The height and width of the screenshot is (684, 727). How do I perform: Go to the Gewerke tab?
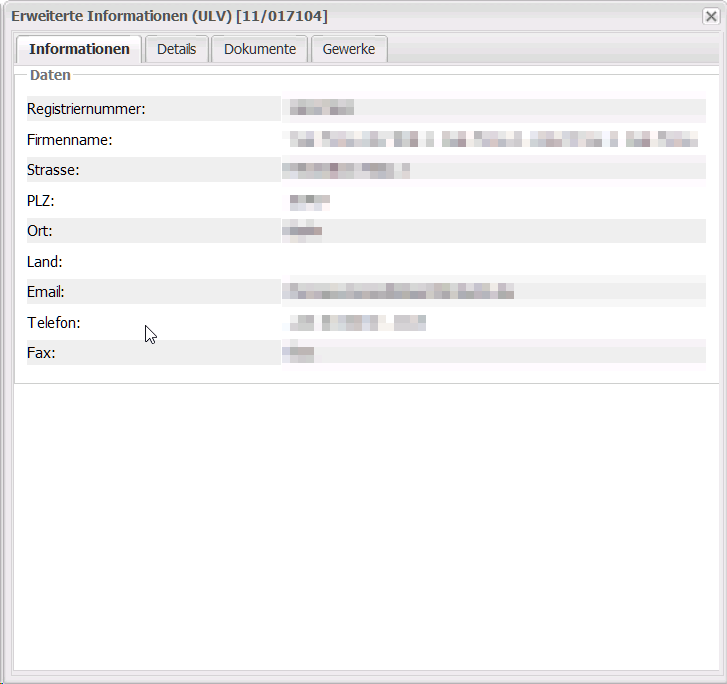[x=348, y=49]
